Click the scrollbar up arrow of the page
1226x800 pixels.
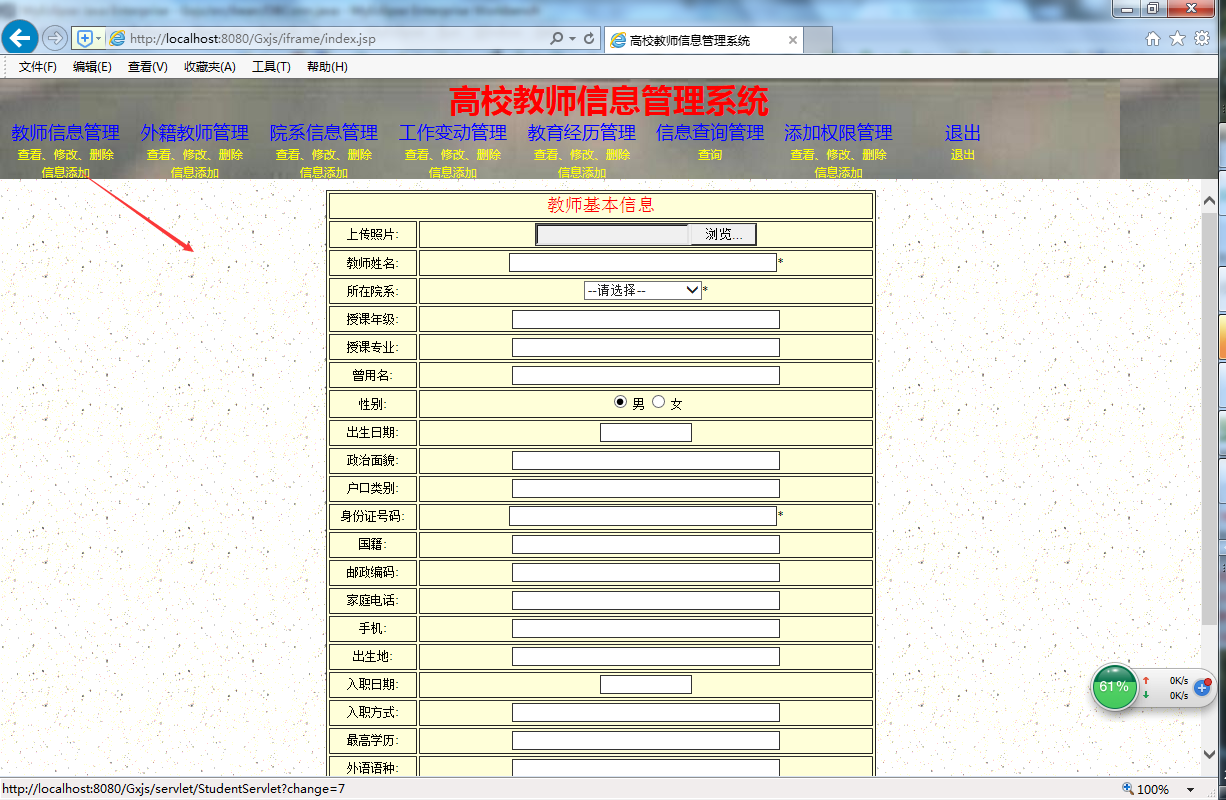pos(1210,200)
